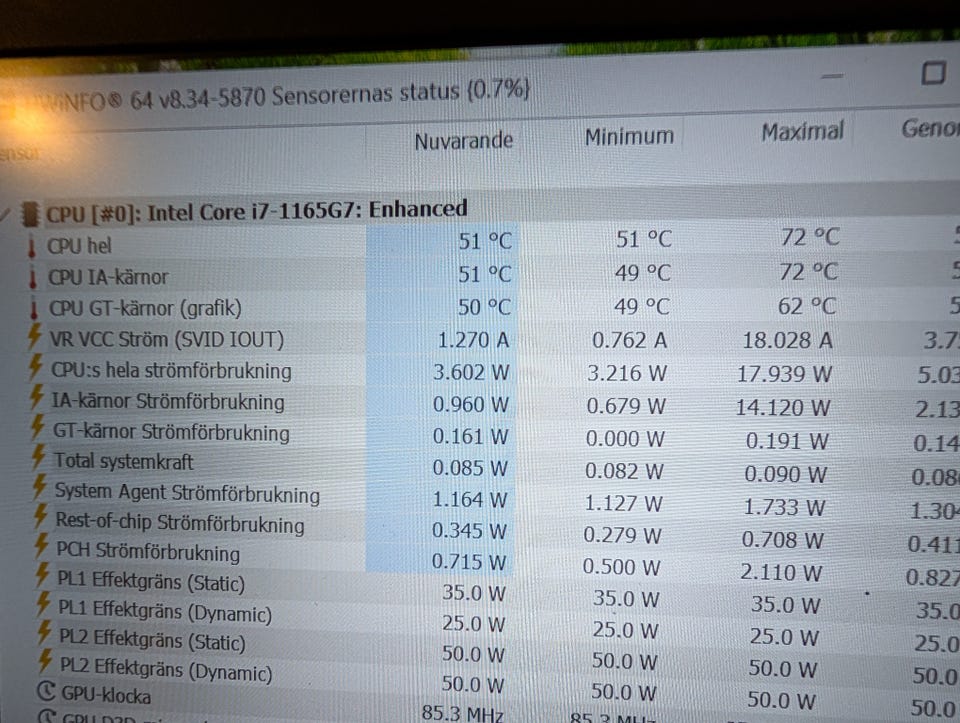Click lightning icon beside Total systemkraft
Viewport: 960px width, 723px height.
[39, 457]
